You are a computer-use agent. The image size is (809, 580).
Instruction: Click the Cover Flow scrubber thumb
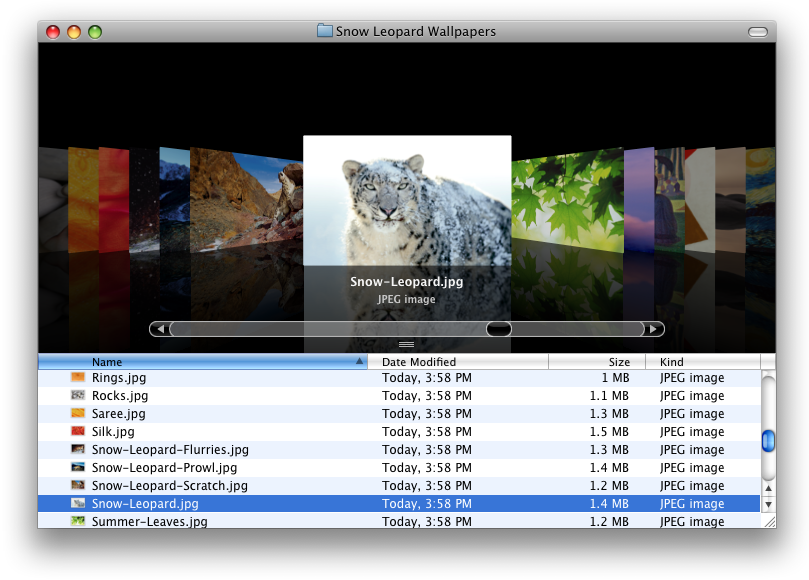tap(499, 329)
